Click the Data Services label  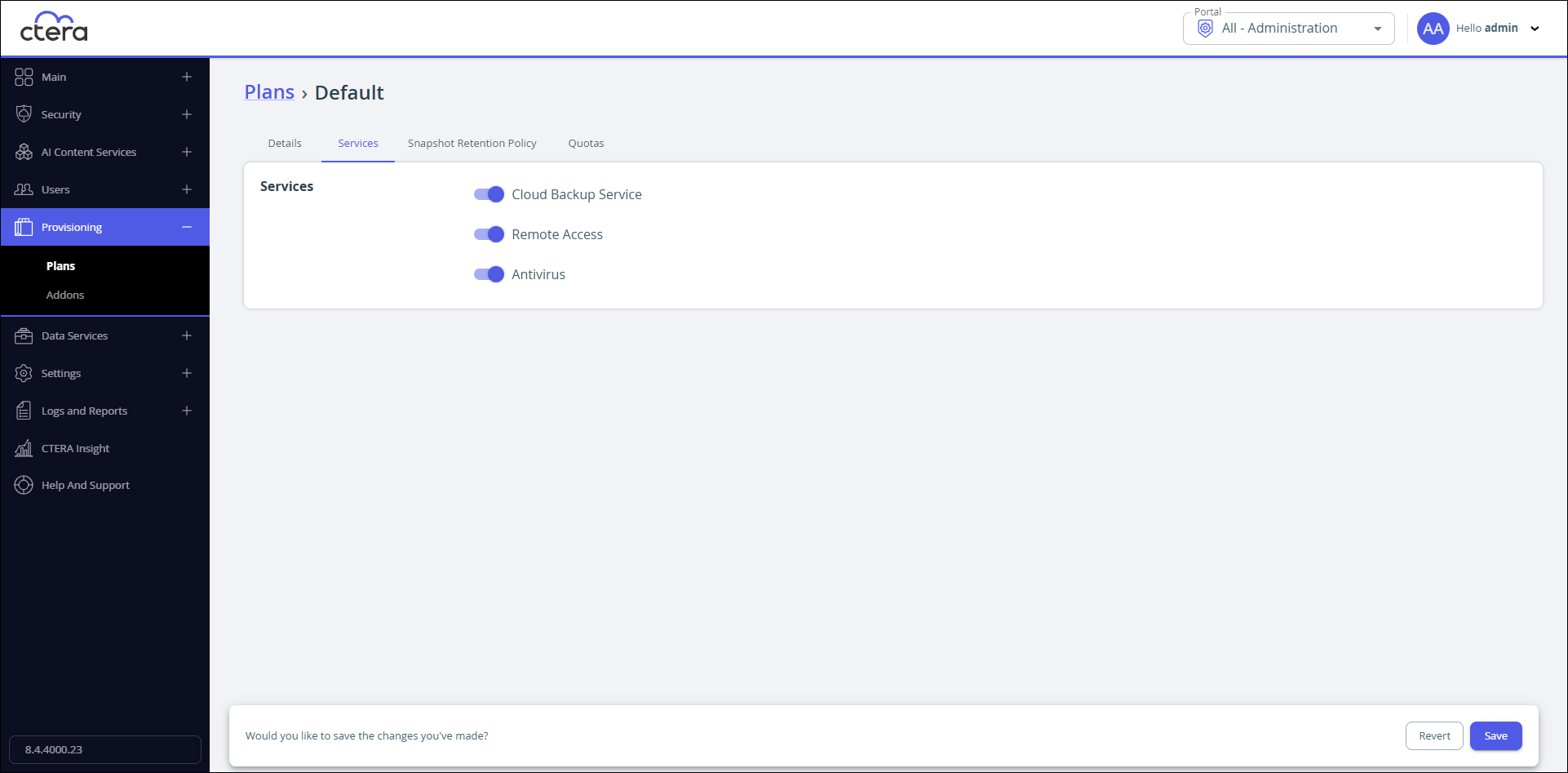(x=75, y=335)
